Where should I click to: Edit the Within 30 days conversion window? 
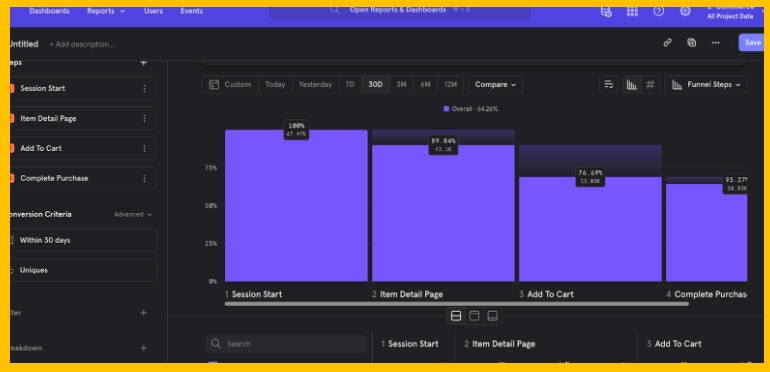click(83, 240)
